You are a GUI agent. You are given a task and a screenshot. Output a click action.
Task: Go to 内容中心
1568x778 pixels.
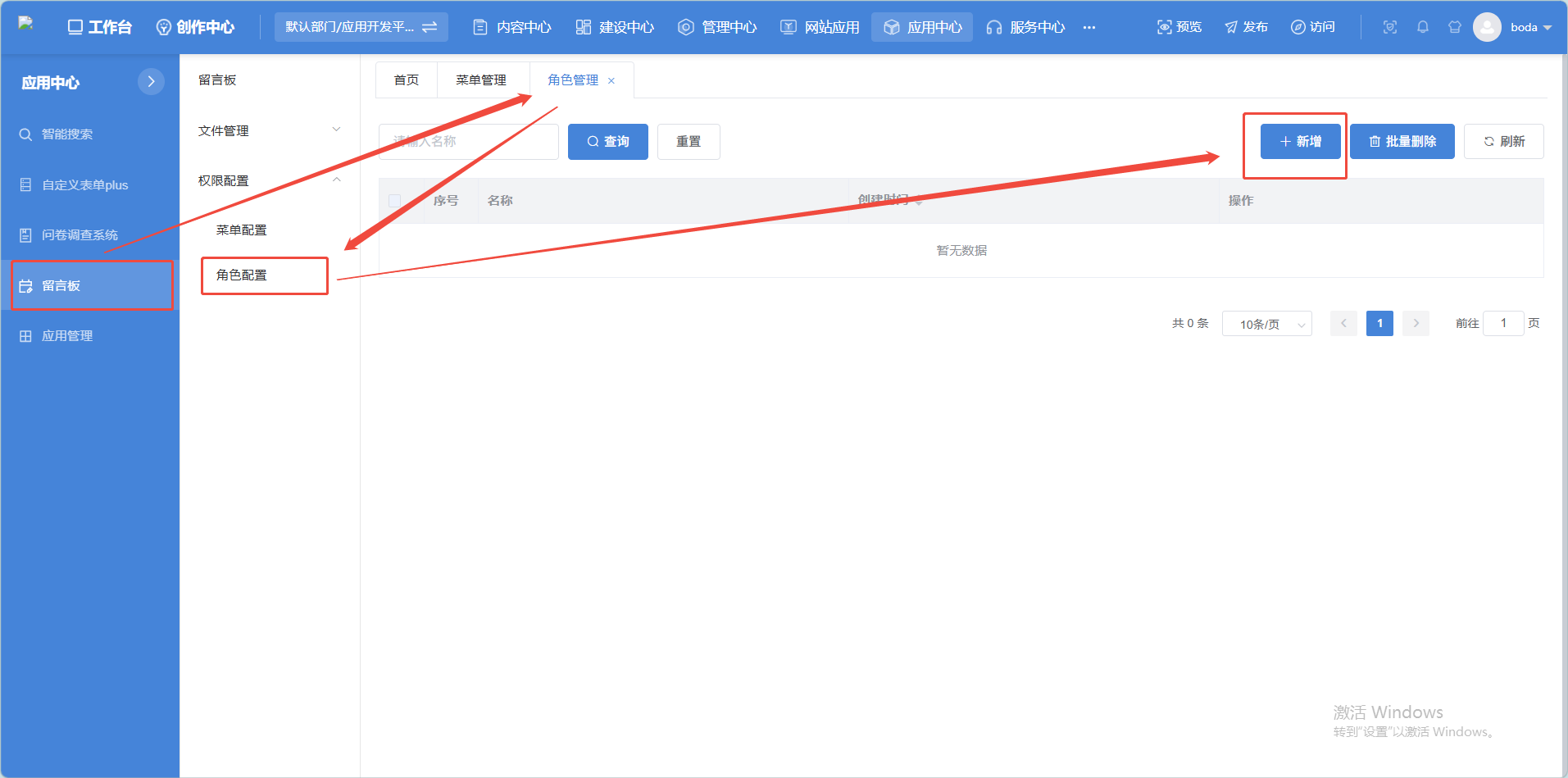512,27
